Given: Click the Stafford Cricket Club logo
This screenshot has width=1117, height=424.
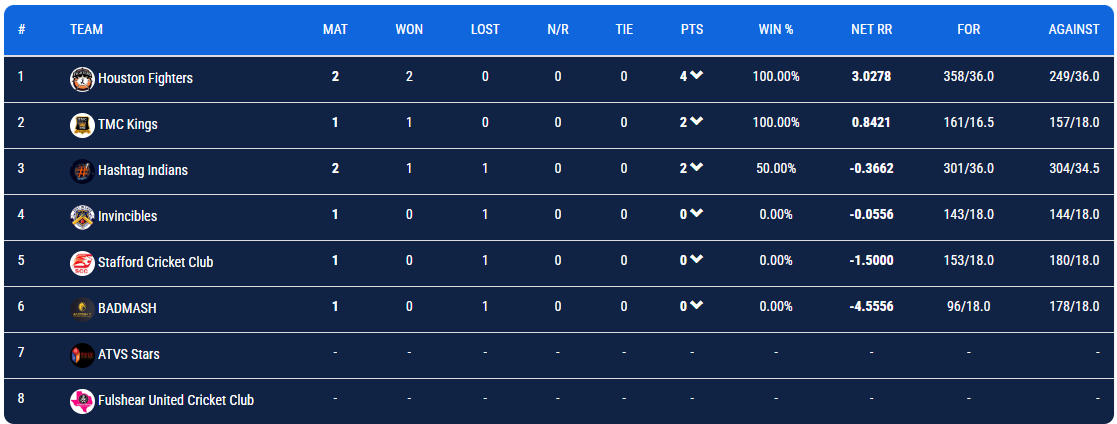Looking at the screenshot, I should coord(82,263).
